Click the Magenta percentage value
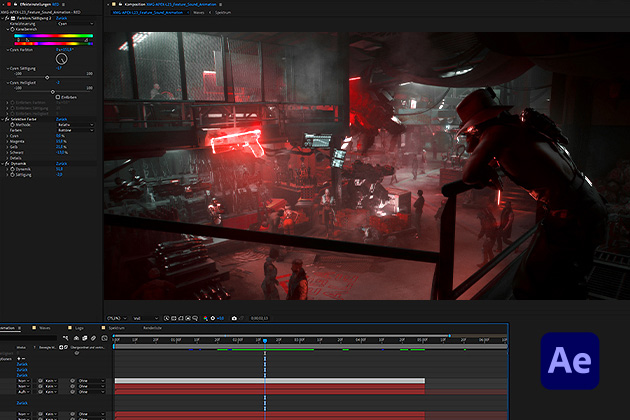 pyautogui.click(x=61, y=141)
